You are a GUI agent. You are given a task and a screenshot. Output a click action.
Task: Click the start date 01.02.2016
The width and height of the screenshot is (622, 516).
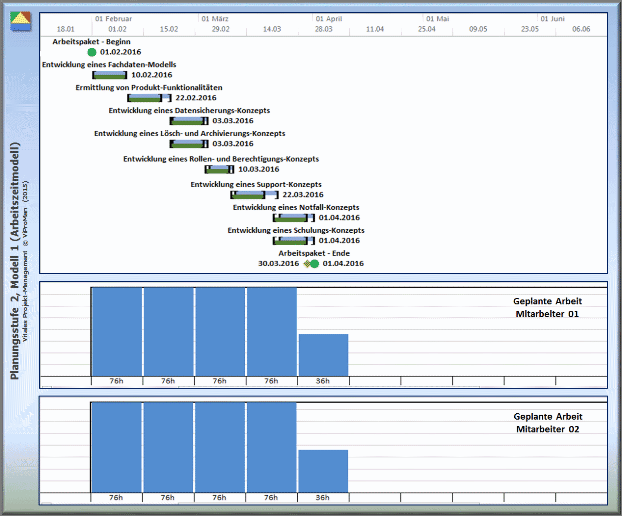[121, 52]
